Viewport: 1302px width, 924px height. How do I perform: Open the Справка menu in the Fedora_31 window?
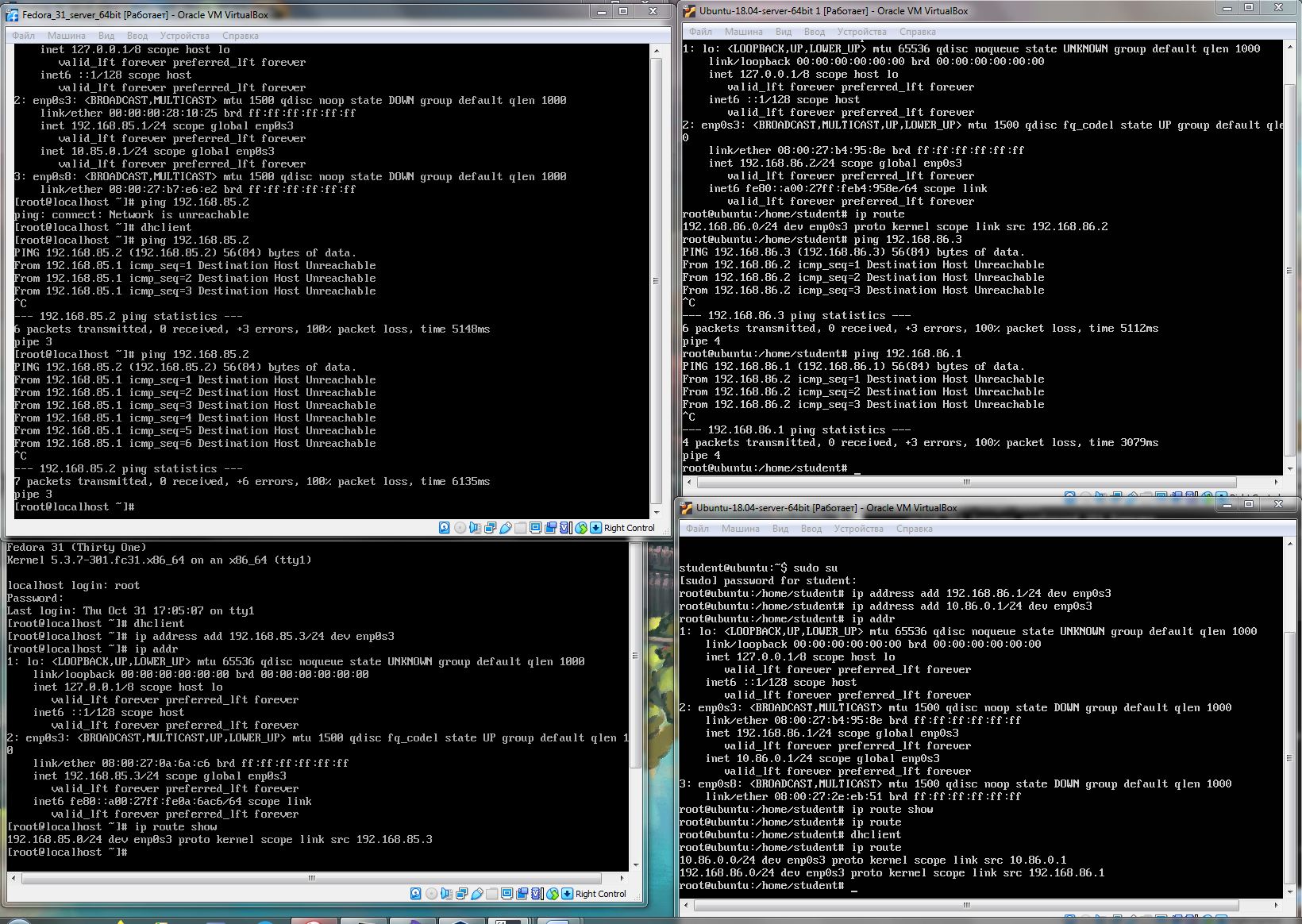pos(241,36)
